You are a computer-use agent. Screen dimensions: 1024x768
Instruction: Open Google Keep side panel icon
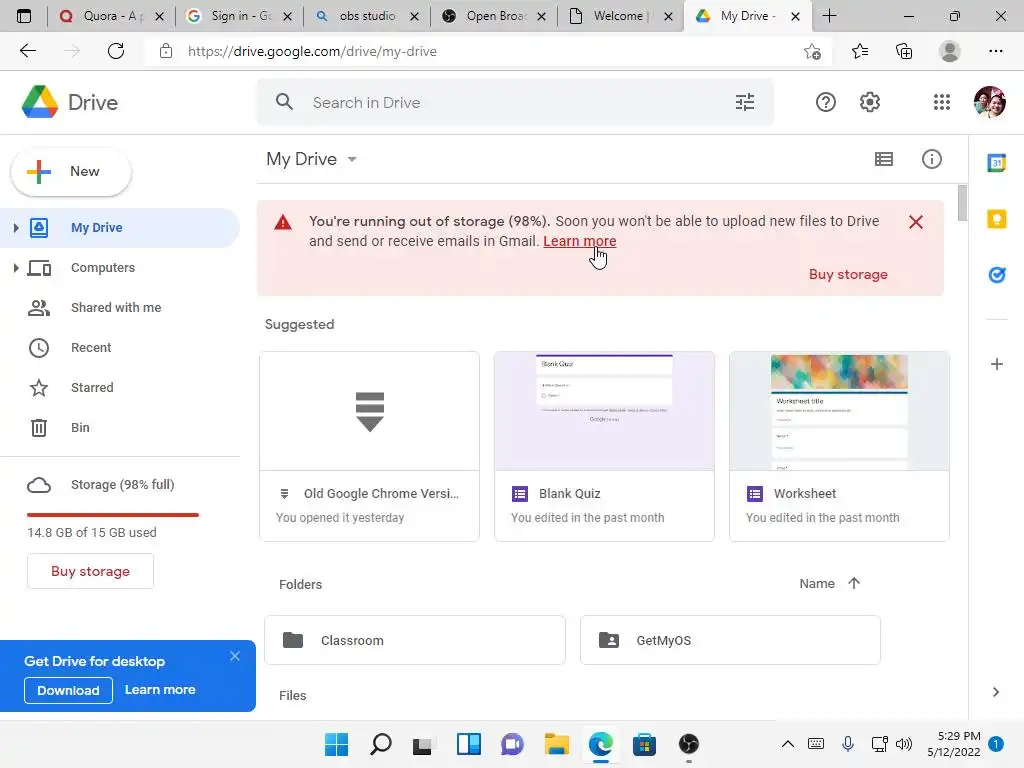pyautogui.click(x=997, y=219)
